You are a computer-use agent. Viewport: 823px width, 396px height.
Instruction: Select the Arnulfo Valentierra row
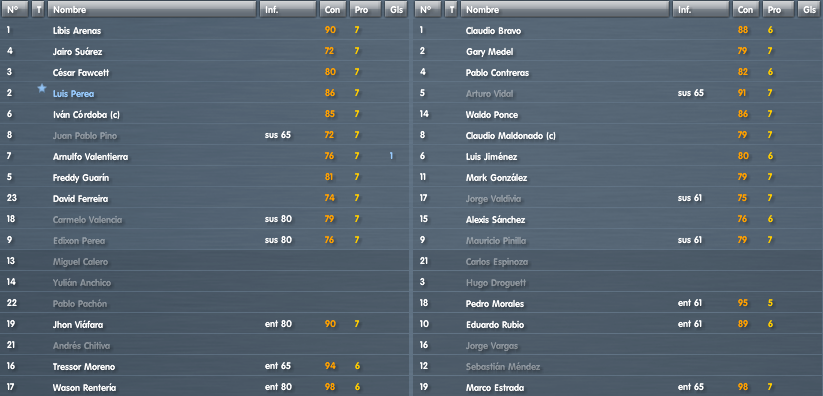click(204, 157)
